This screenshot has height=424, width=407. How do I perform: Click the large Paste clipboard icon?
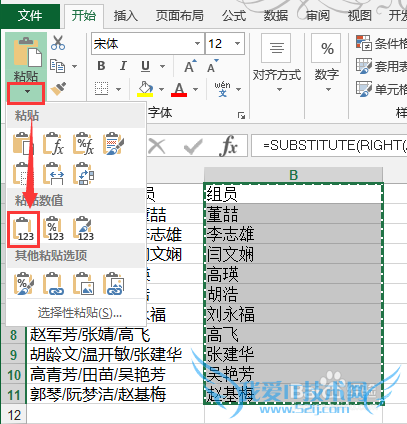coord(27,52)
